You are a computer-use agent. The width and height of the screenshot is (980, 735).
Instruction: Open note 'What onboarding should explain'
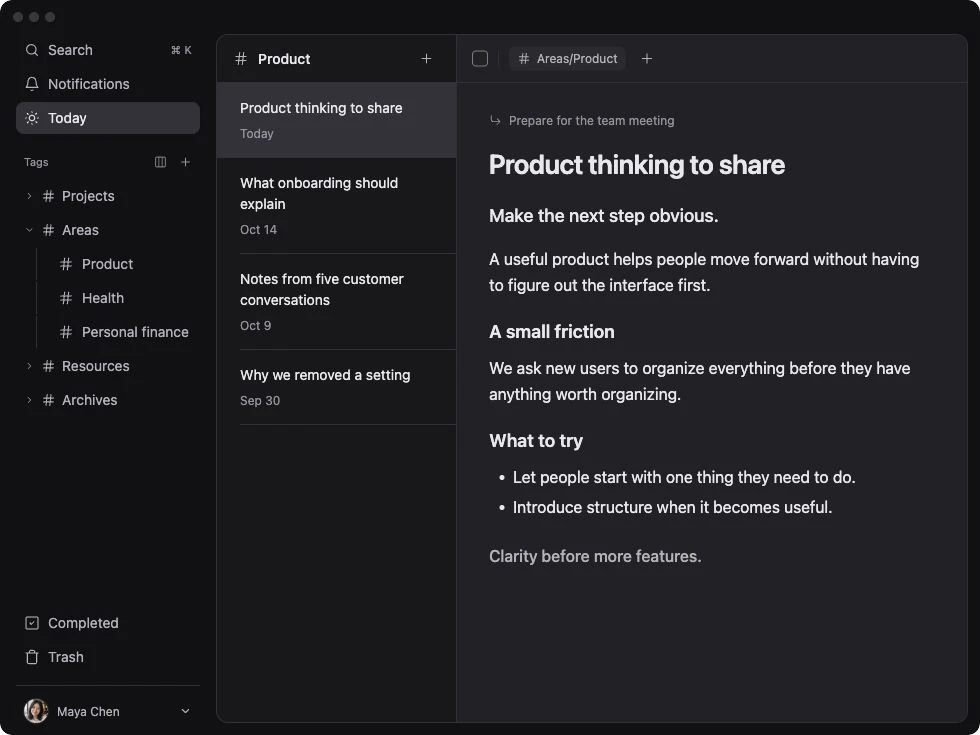(336, 206)
